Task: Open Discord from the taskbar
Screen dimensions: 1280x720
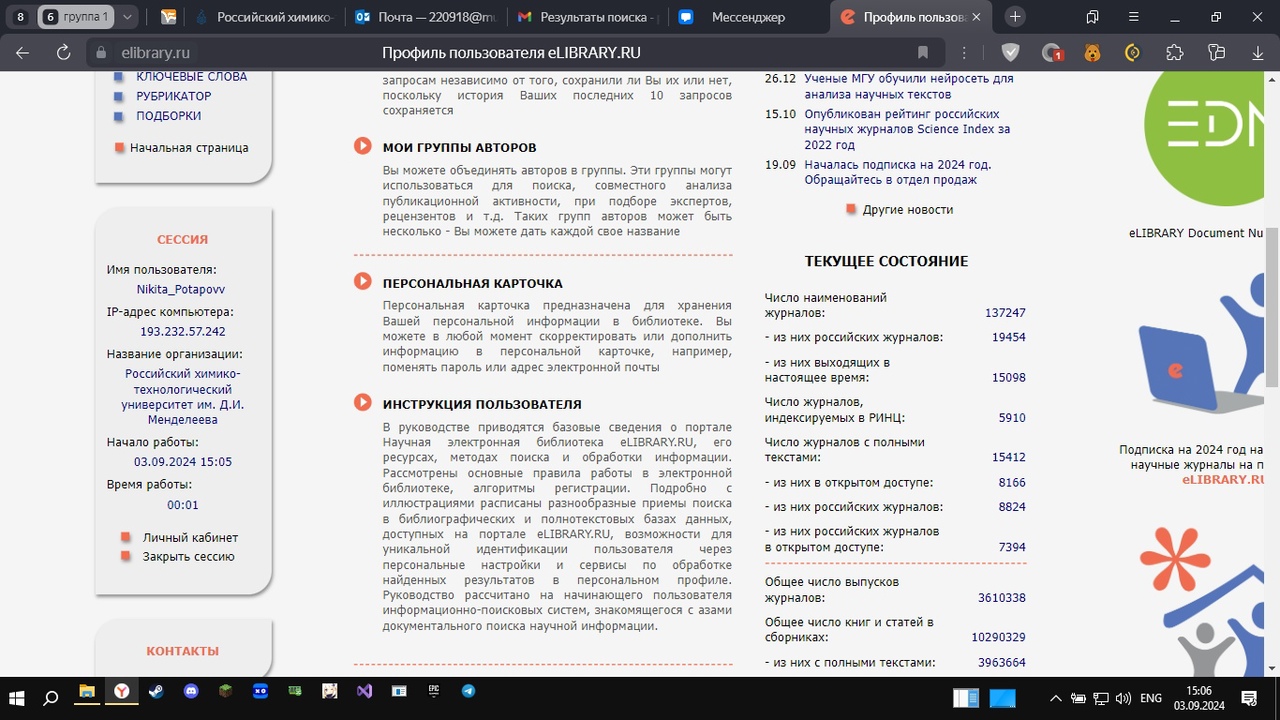Action: [x=191, y=691]
